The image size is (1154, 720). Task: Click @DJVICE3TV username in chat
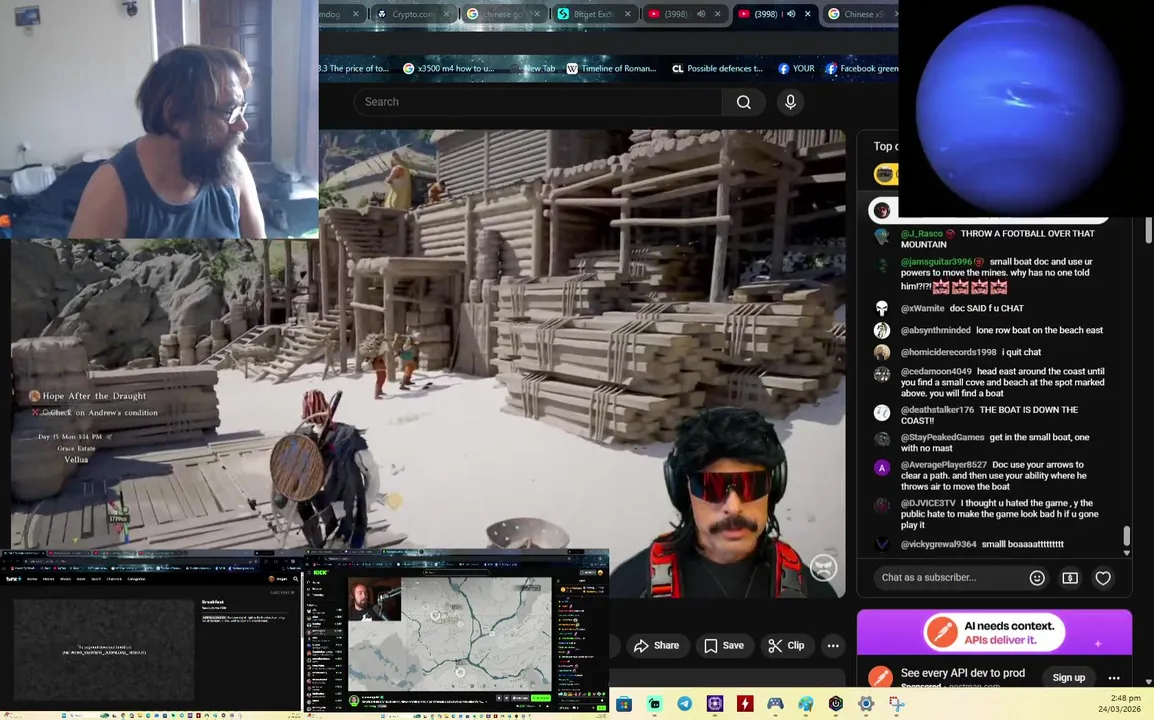[928, 503]
